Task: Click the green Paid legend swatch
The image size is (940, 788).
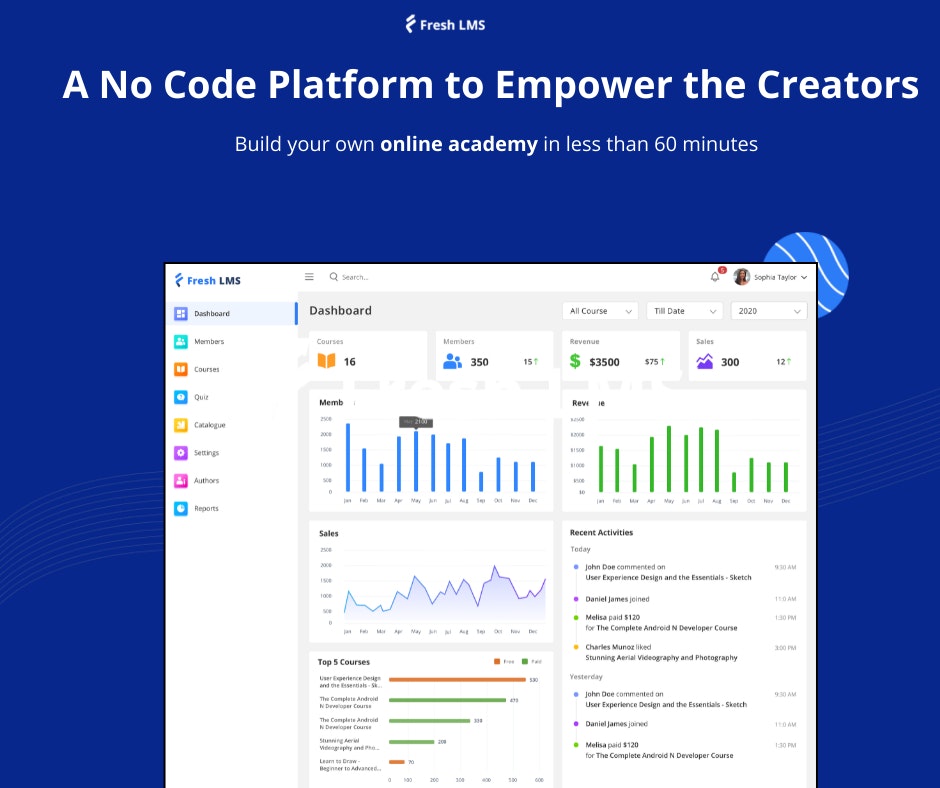Action: coord(525,661)
